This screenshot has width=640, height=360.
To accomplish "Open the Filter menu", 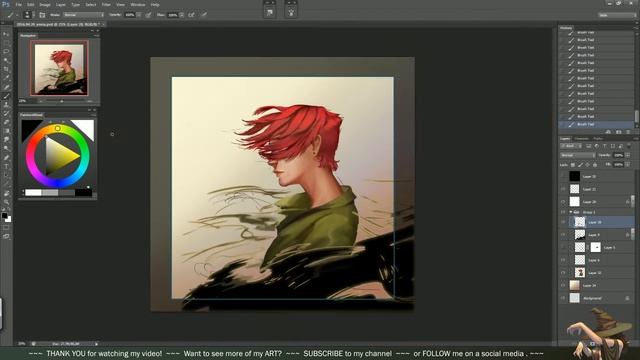I will click(106, 4).
